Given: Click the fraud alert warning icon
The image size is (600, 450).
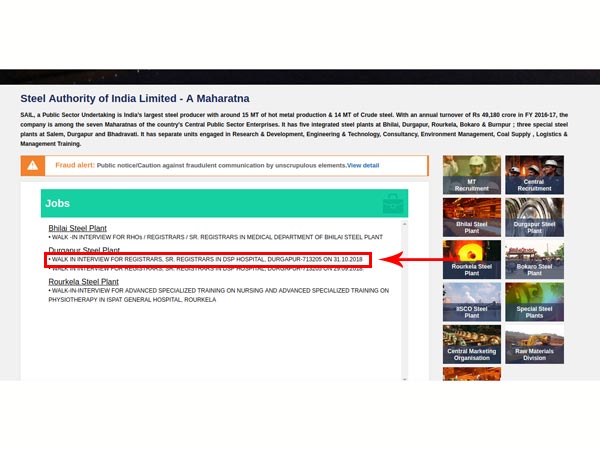Looking at the screenshot, I should pyautogui.click(x=33, y=166).
